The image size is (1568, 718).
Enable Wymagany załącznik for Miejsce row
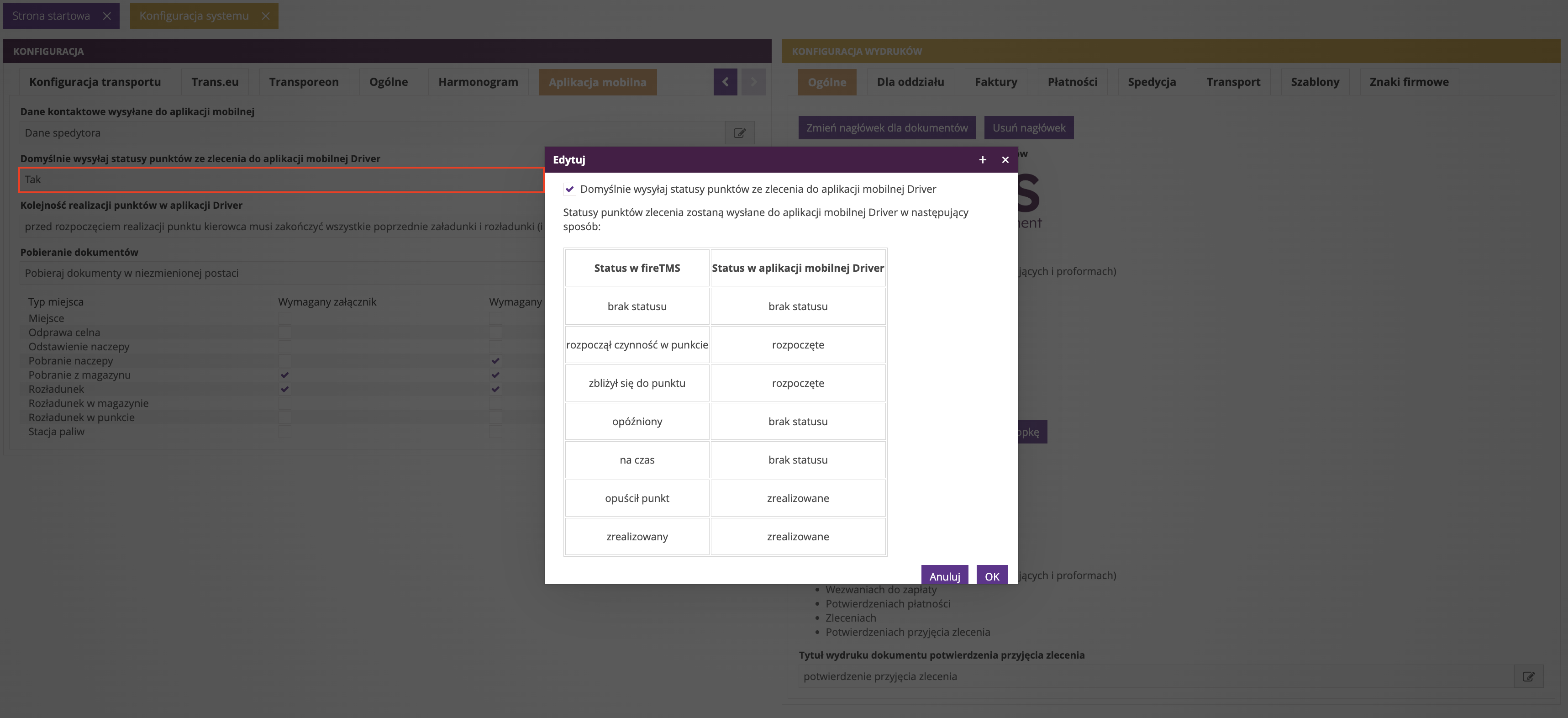pyautogui.click(x=284, y=318)
